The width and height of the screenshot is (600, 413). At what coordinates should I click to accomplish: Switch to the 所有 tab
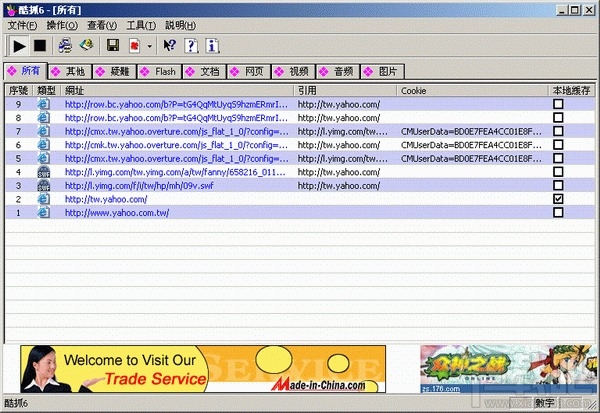click(25, 71)
